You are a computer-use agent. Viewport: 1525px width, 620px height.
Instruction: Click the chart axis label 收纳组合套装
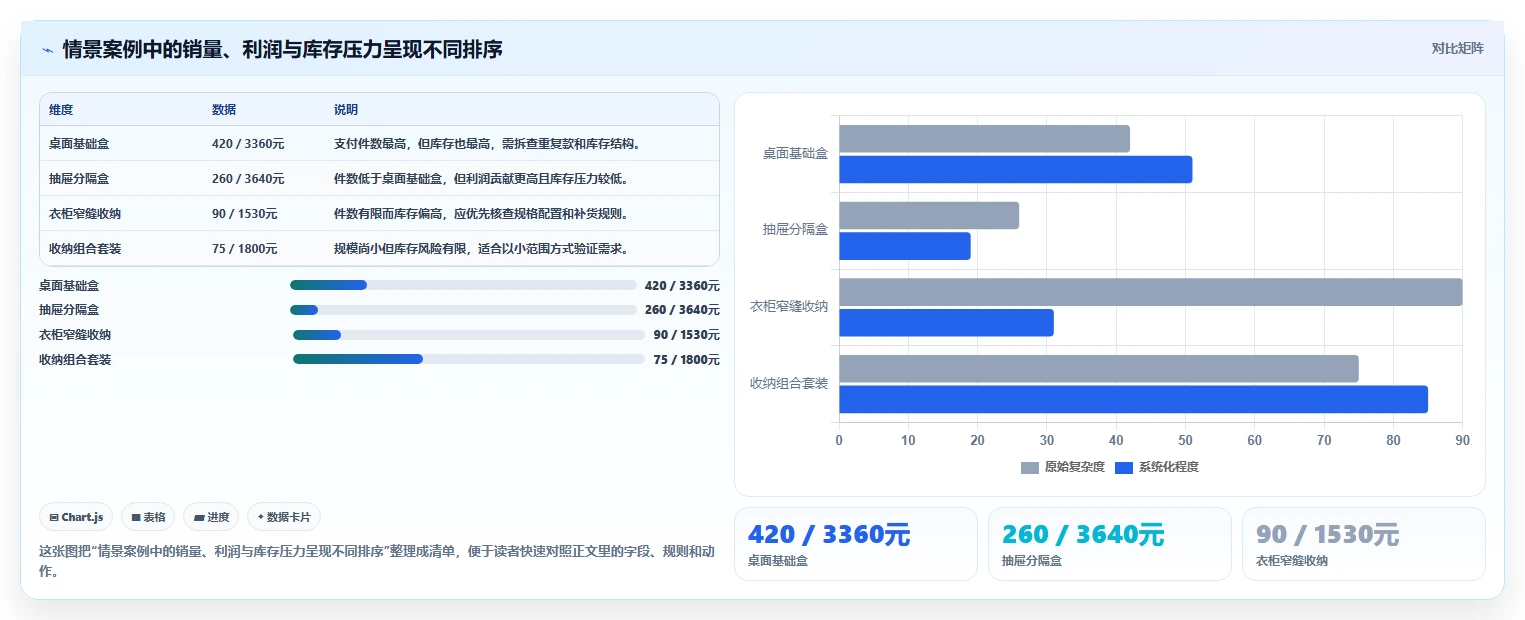click(x=789, y=383)
